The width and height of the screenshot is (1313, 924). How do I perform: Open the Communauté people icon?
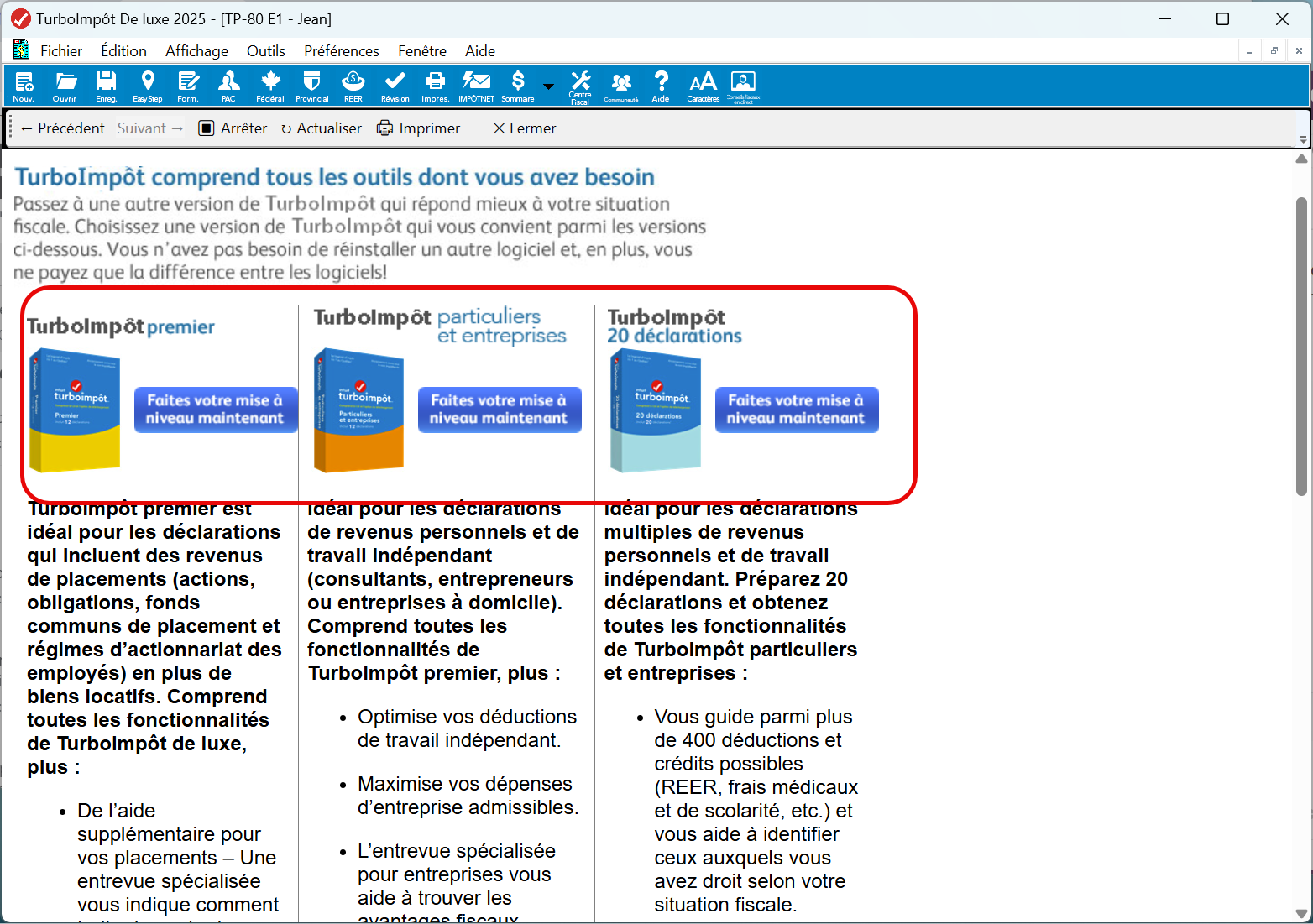[x=621, y=86]
